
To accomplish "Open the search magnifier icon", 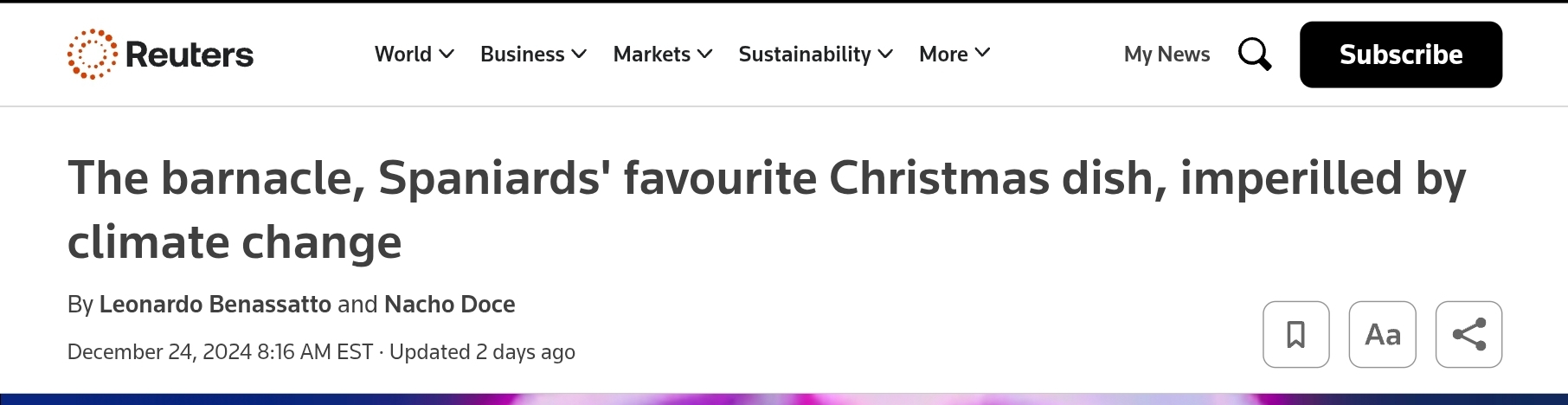I will pyautogui.click(x=1255, y=55).
